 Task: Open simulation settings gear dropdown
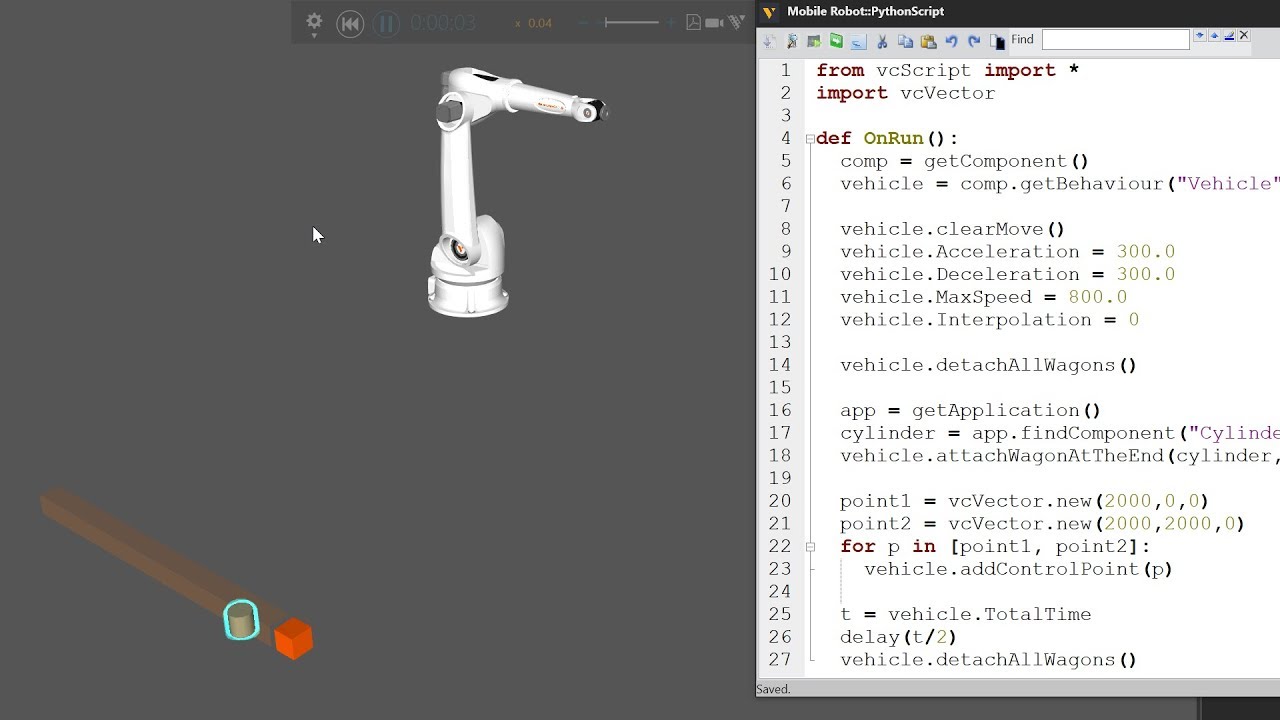pyautogui.click(x=314, y=23)
